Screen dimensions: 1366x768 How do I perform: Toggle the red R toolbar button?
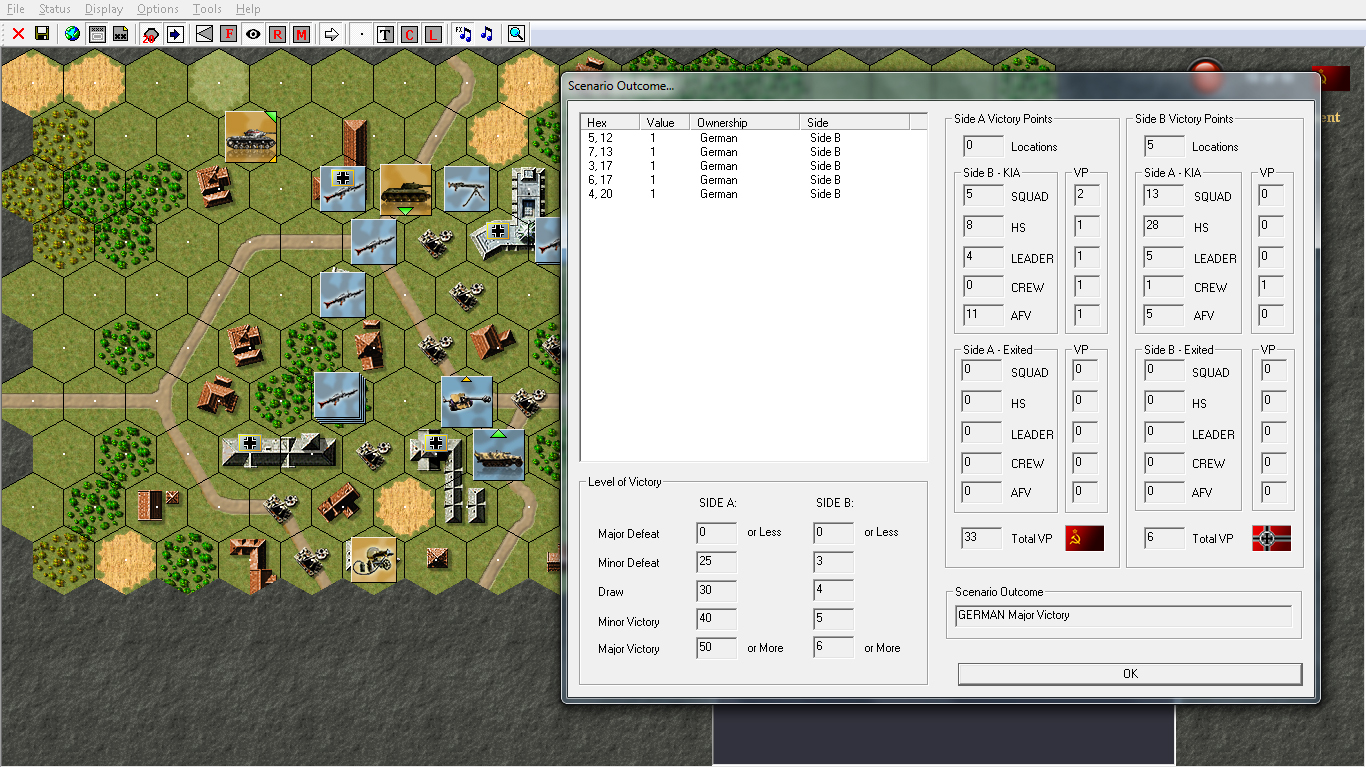(x=277, y=34)
